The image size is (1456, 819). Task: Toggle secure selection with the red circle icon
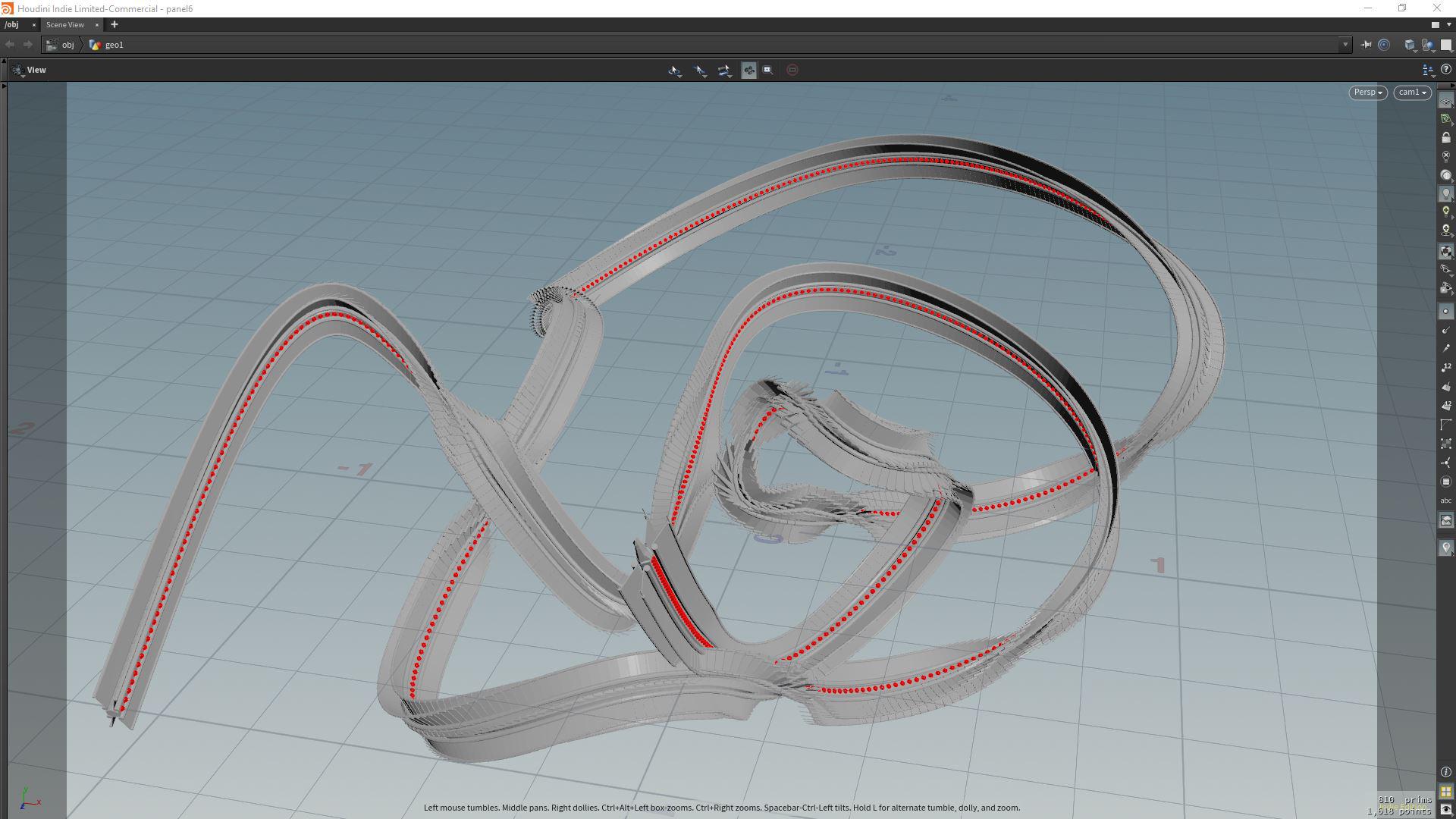coord(793,70)
